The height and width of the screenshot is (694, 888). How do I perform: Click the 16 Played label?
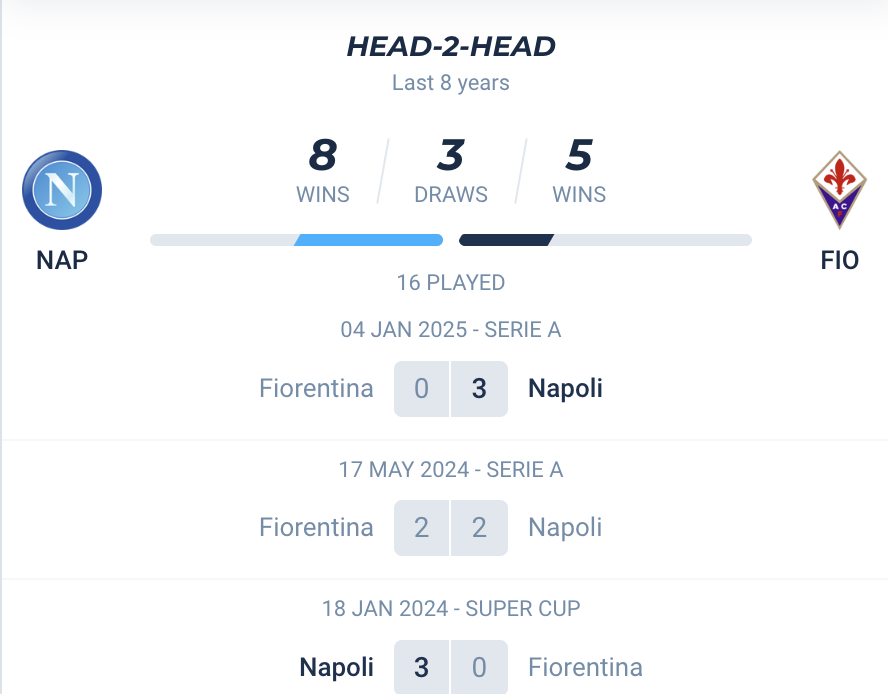click(451, 283)
